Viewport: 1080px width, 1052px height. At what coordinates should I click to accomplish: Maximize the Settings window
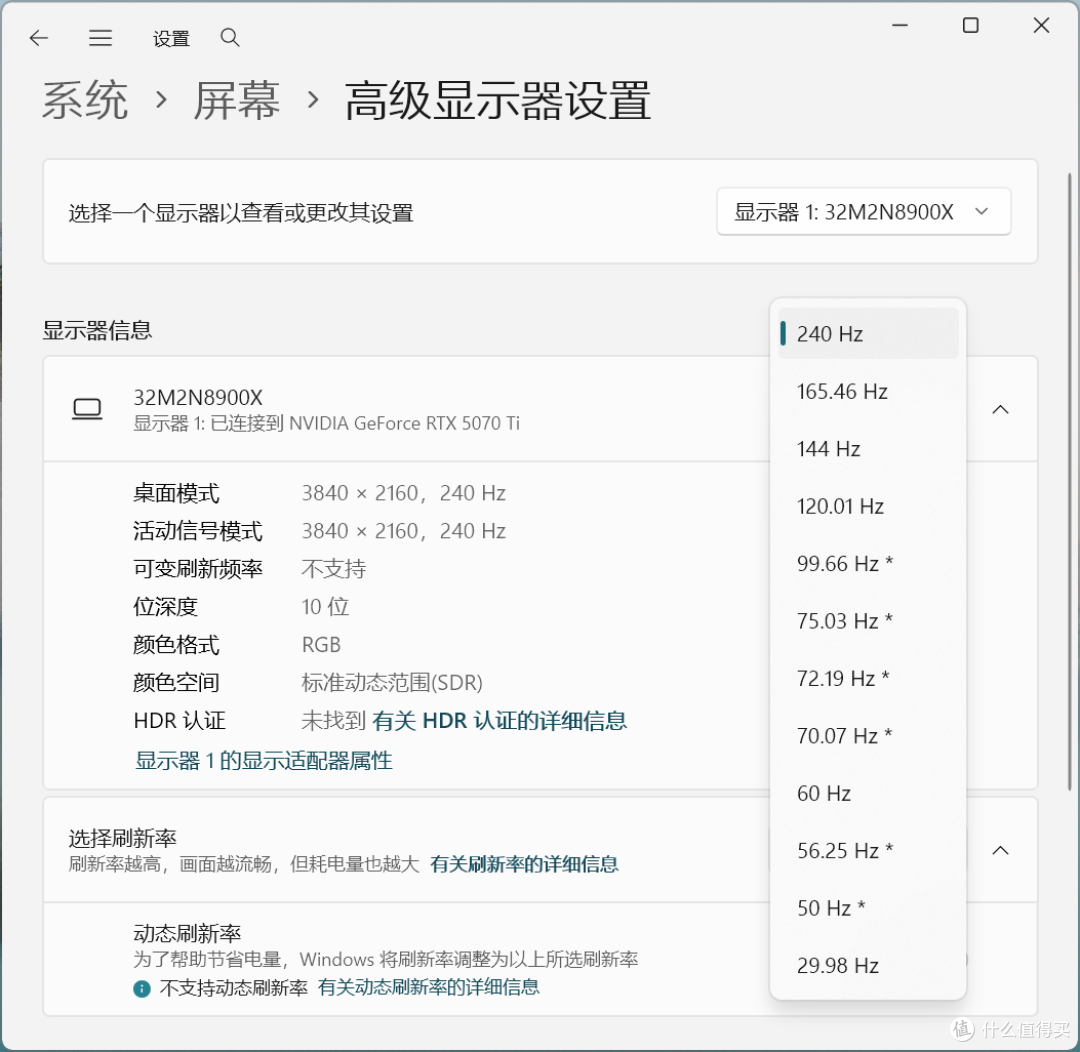click(970, 25)
